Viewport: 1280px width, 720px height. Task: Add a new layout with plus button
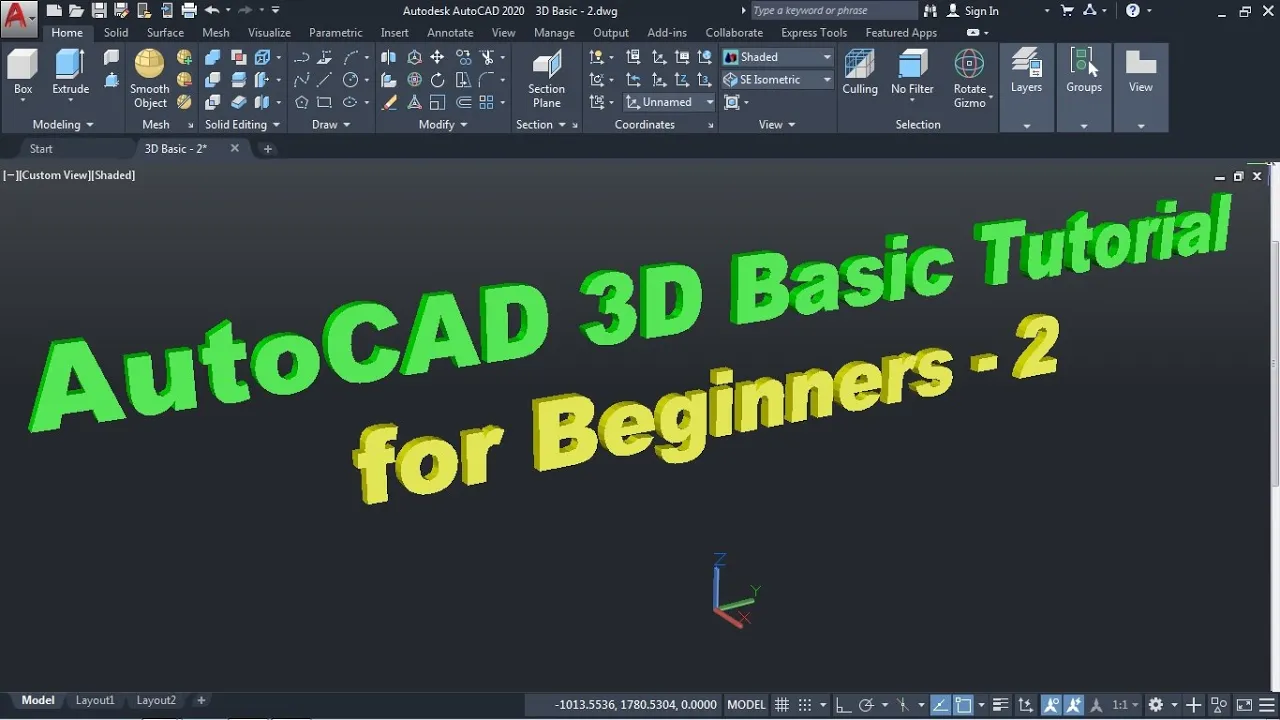coord(201,700)
